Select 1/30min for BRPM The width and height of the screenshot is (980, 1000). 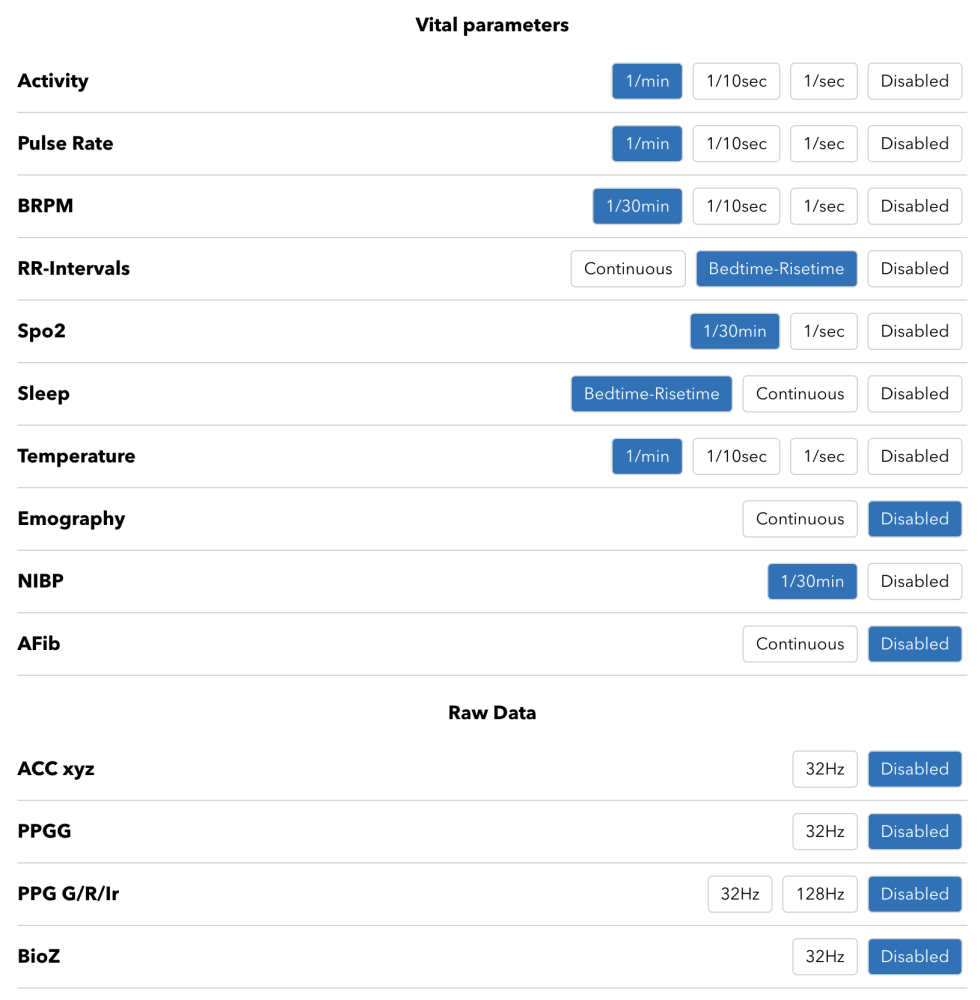point(637,206)
